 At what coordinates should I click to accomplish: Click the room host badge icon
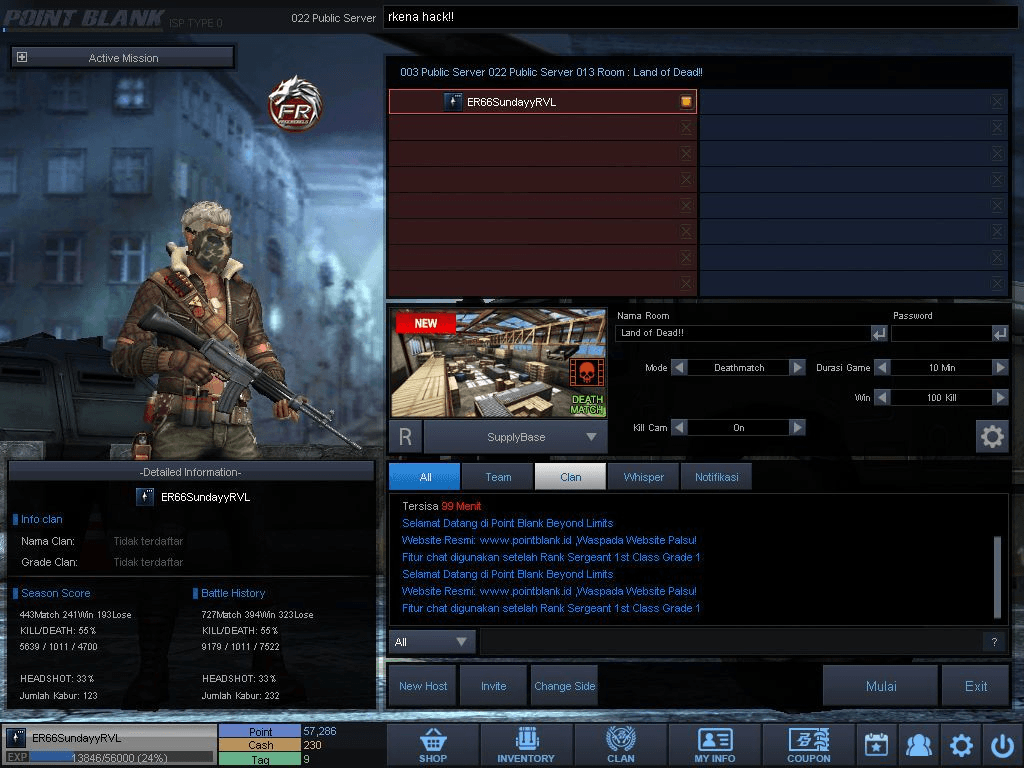tap(686, 101)
